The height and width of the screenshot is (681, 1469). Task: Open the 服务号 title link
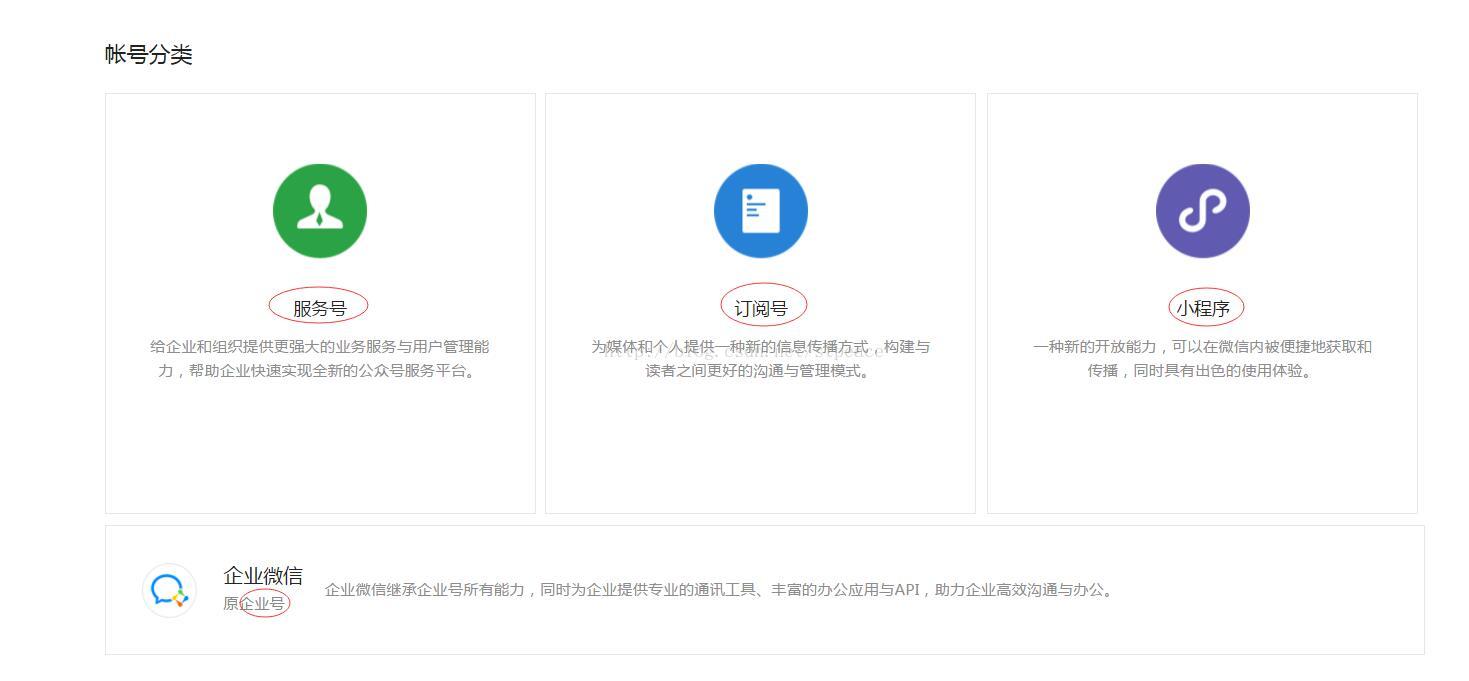click(x=320, y=308)
